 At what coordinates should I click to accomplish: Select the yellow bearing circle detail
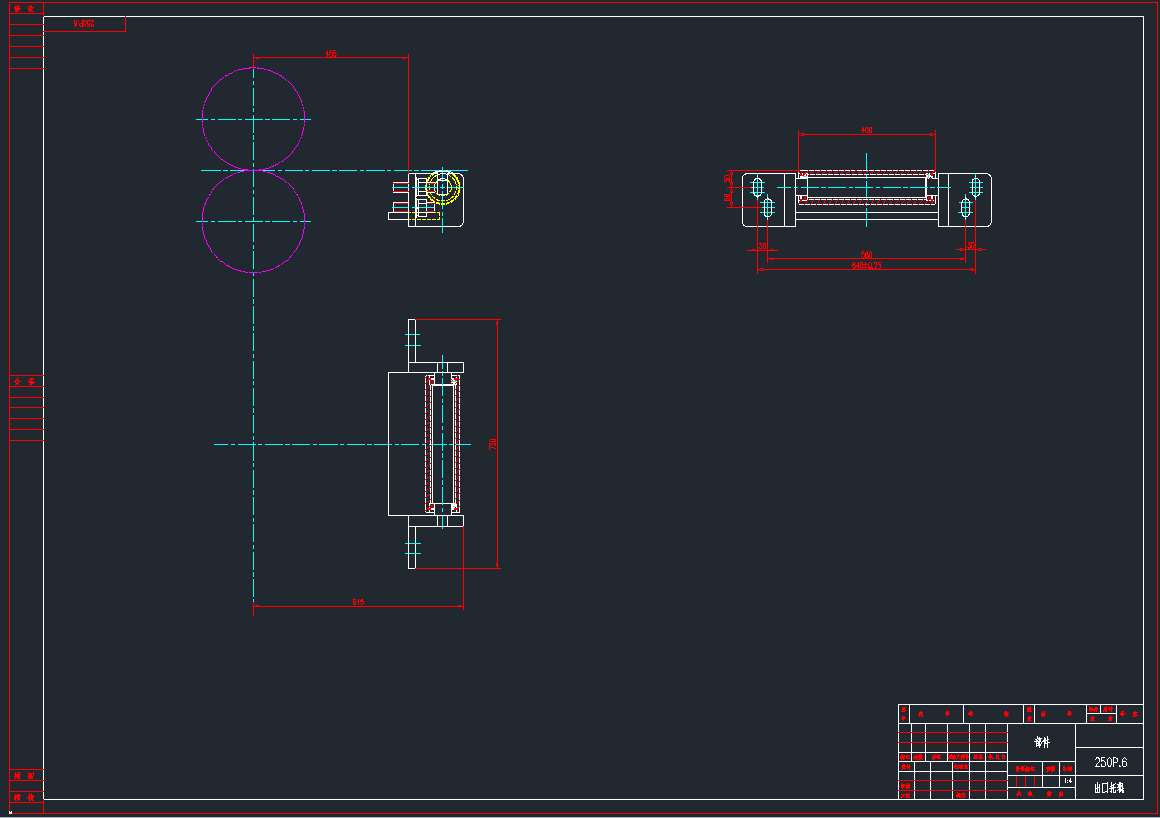[x=441, y=185]
